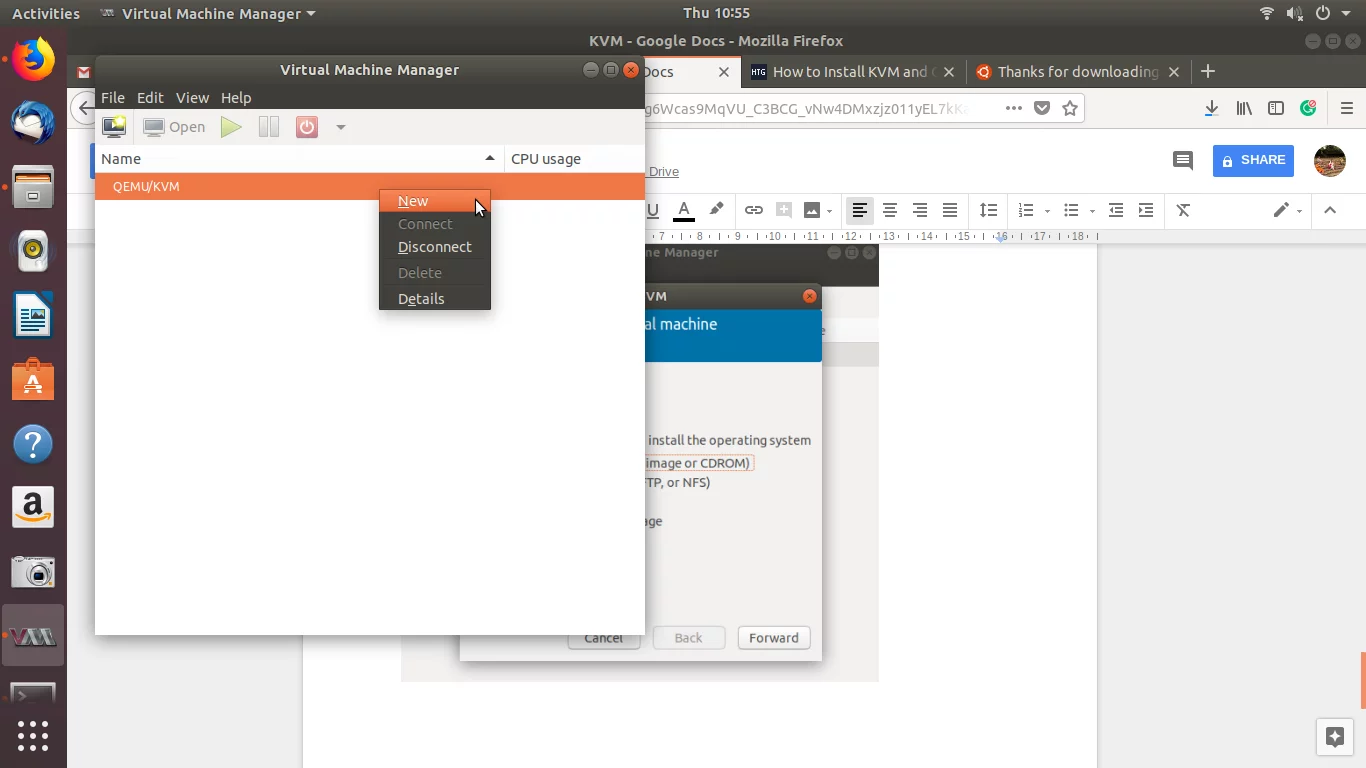
Task: Click the decrease indent icon
Action: pyautogui.click(x=1116, y=210)
